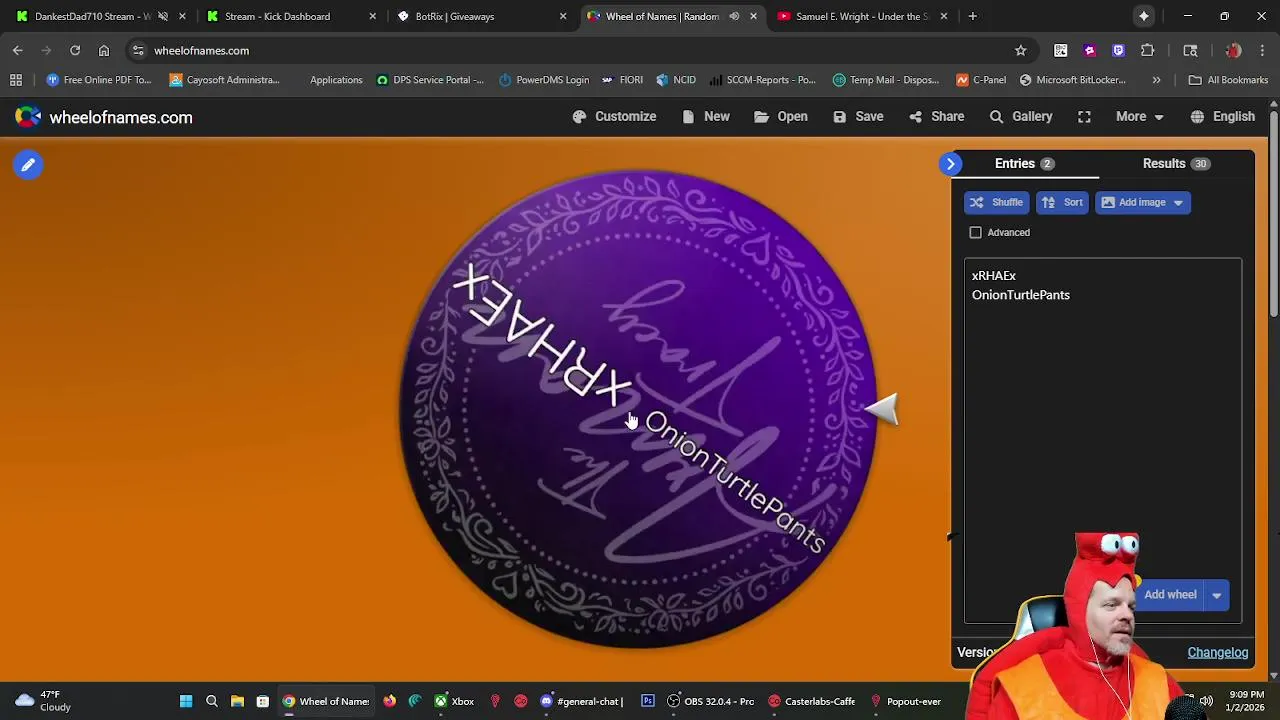Reload the current page
Screen dimensions: 1280x720
pos(75,50)
